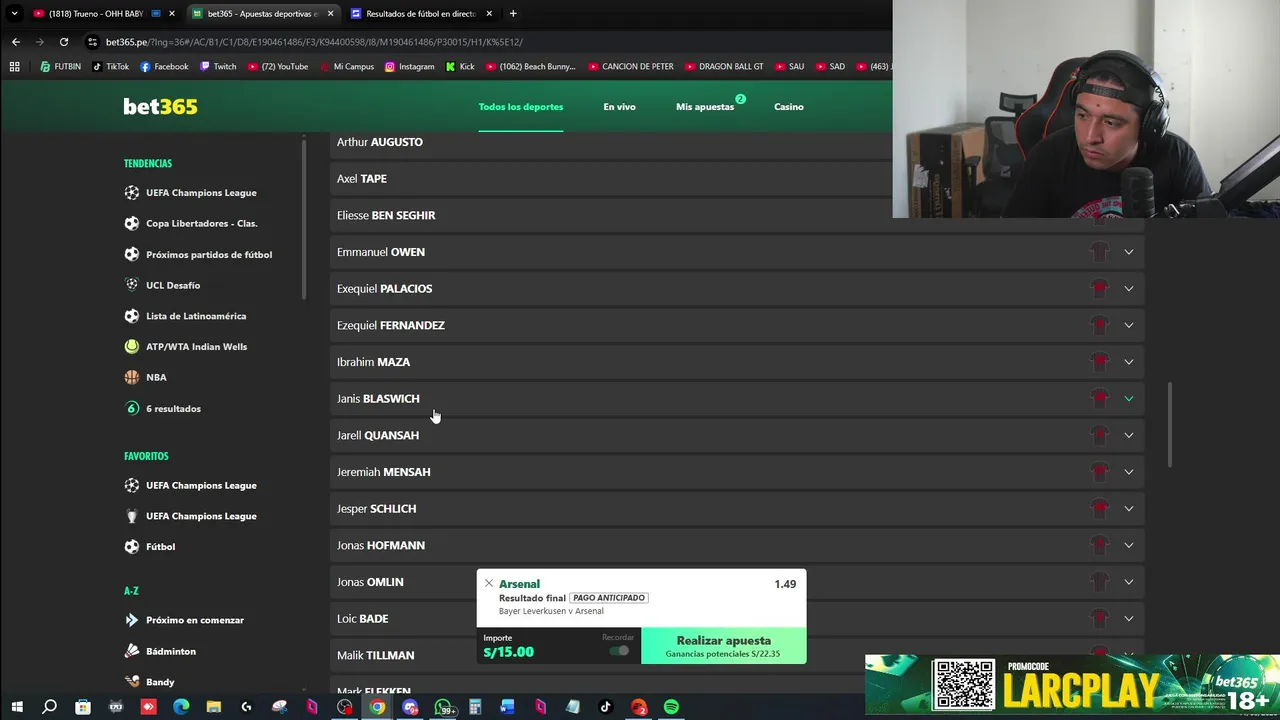Remove Arsenal selection from bet slip
This screenshot has width=1280, height=720.
[488, 583]
